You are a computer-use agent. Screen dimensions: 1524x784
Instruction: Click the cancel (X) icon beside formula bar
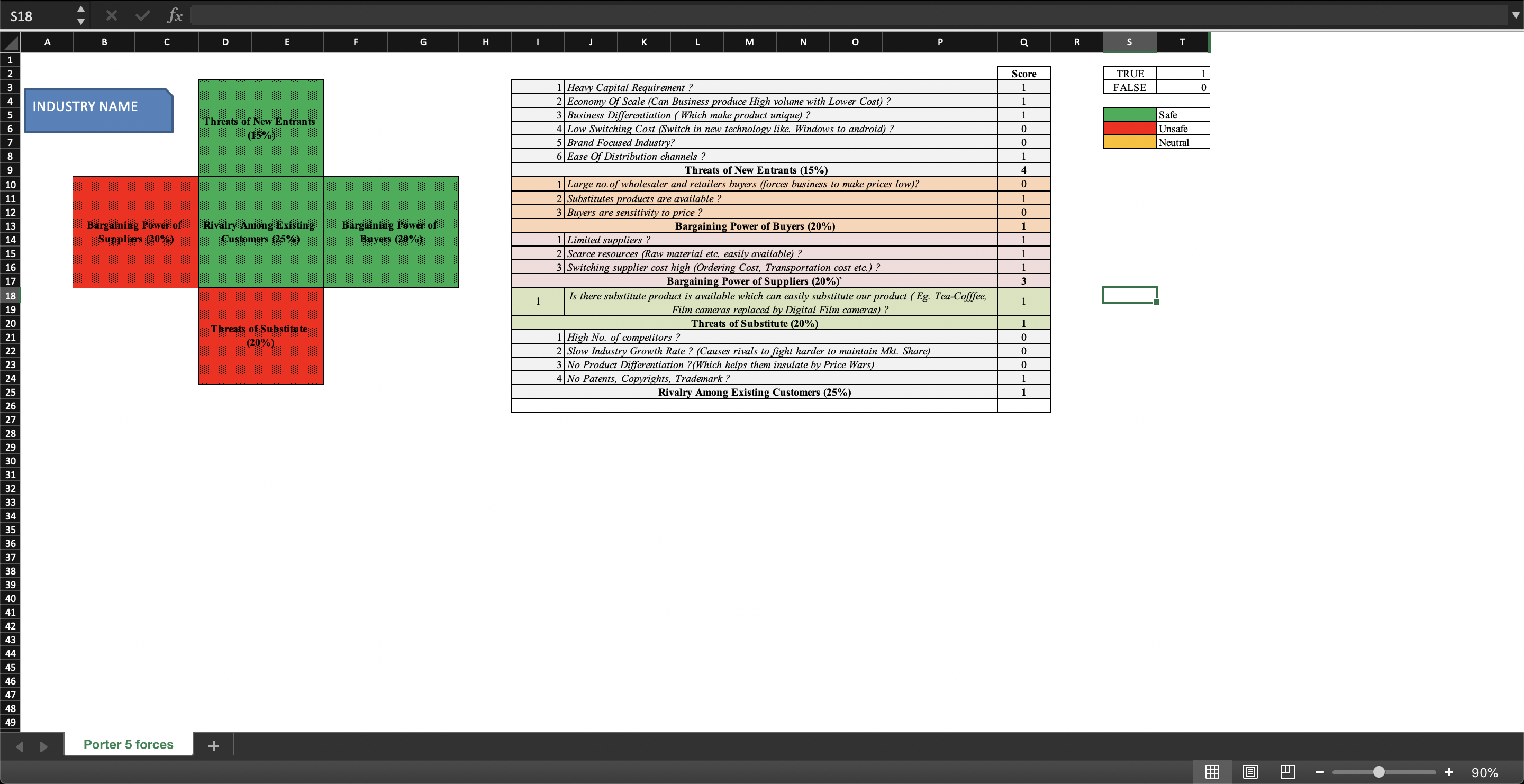(111, 15)
